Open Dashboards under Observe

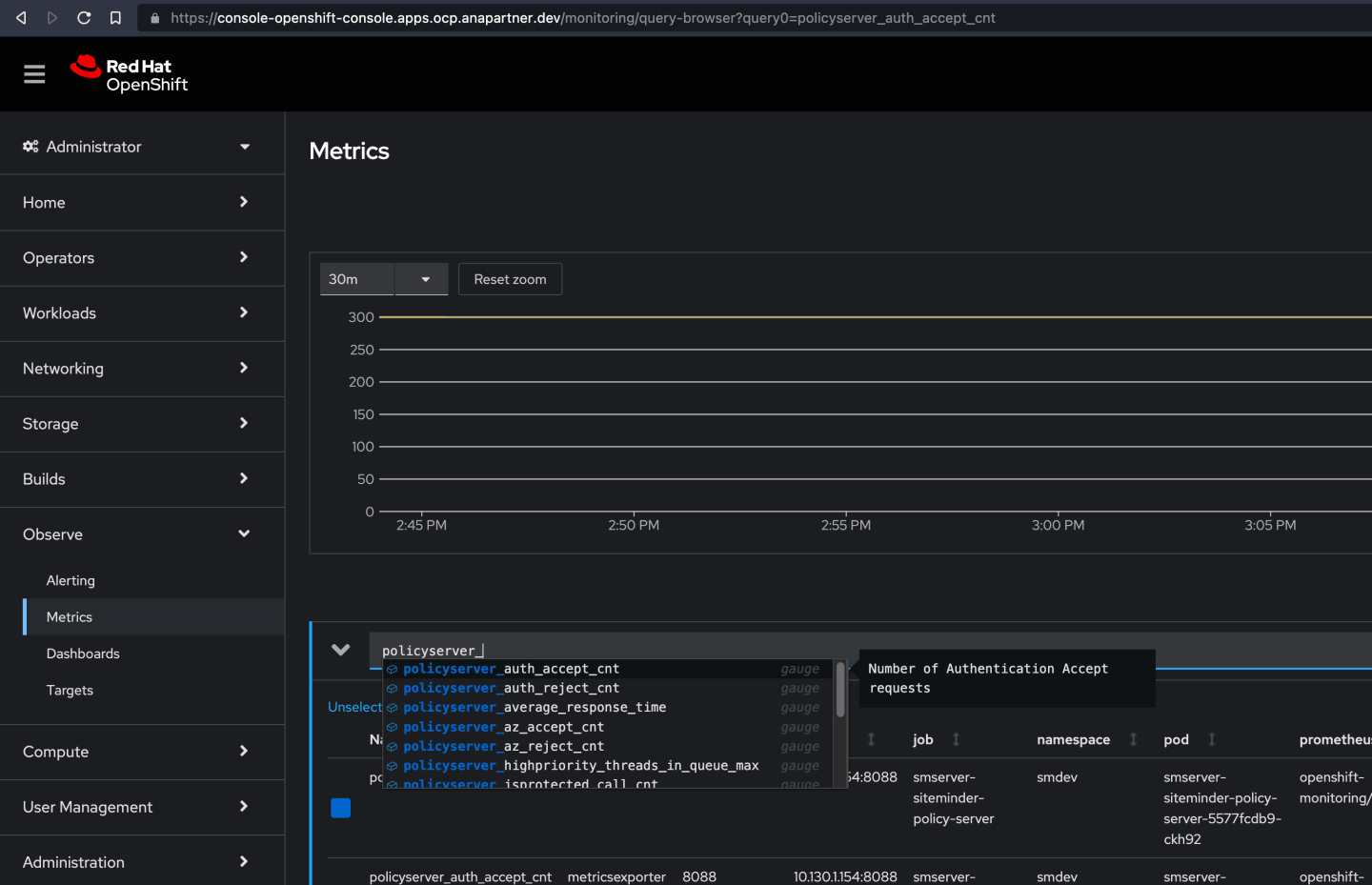point(83,653)
